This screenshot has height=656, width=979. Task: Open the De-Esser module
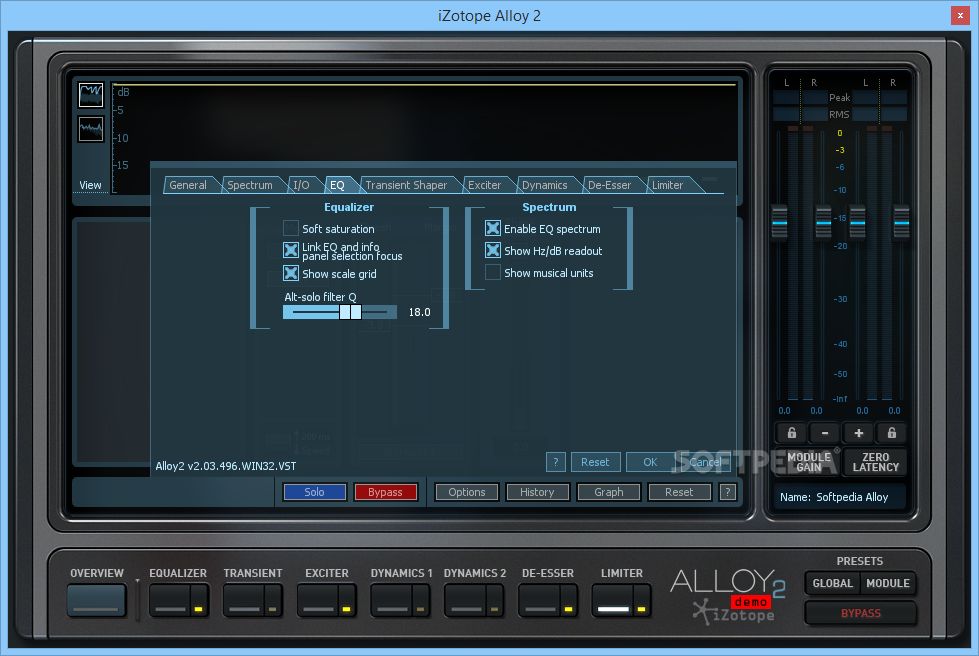pos(539,601)
